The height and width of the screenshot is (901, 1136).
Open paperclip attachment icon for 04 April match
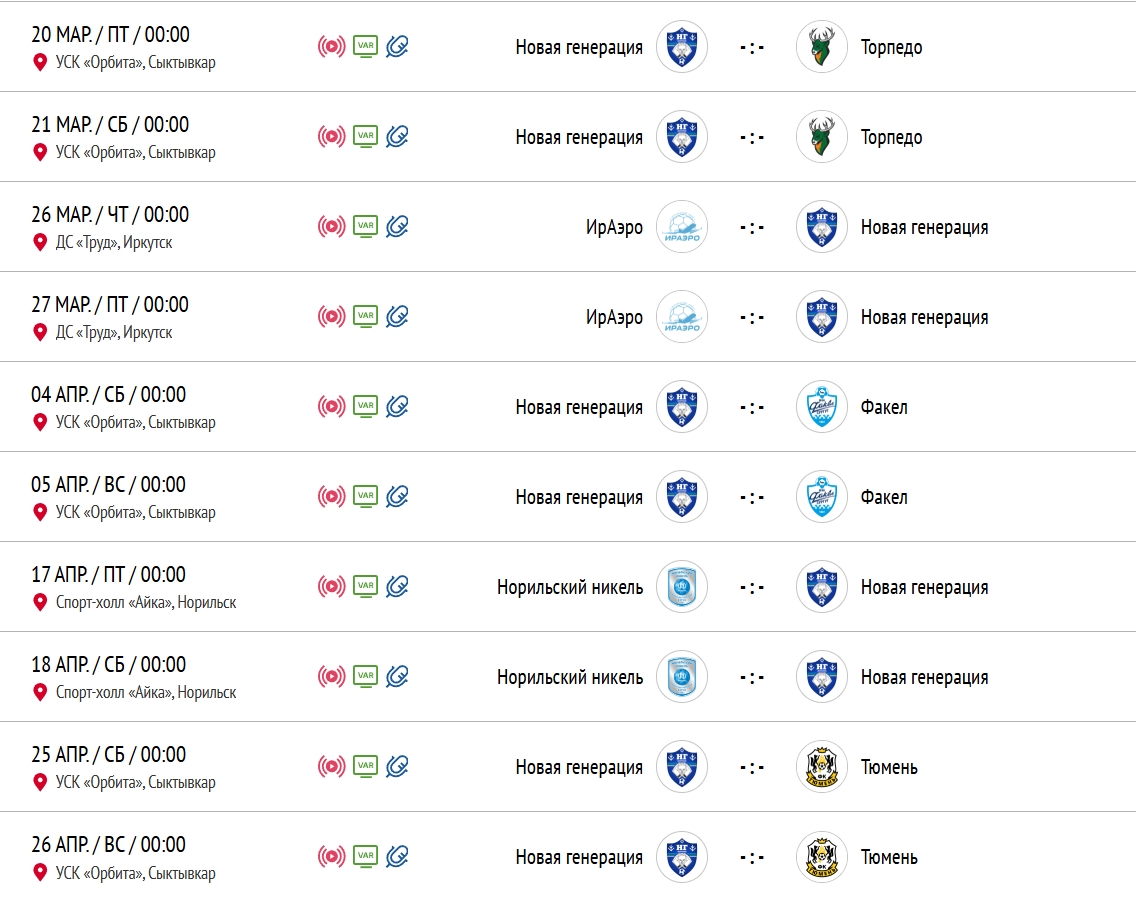coord(398,407)
